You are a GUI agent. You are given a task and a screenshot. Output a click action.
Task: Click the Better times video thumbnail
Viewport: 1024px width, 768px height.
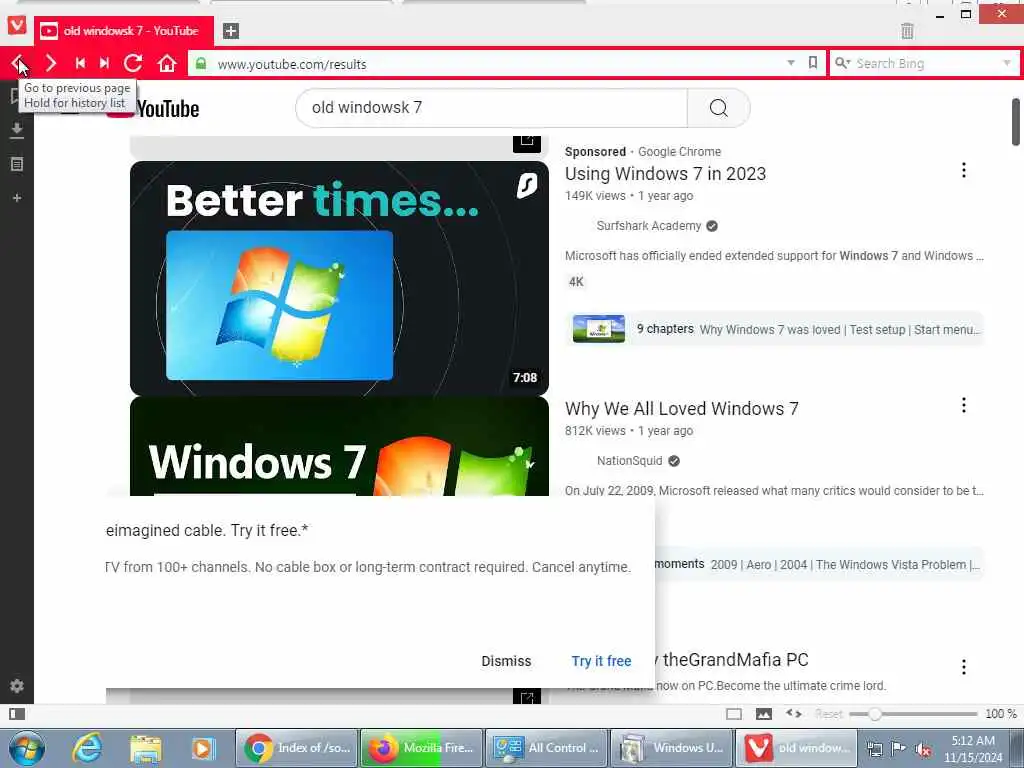[x=340, y=278]
